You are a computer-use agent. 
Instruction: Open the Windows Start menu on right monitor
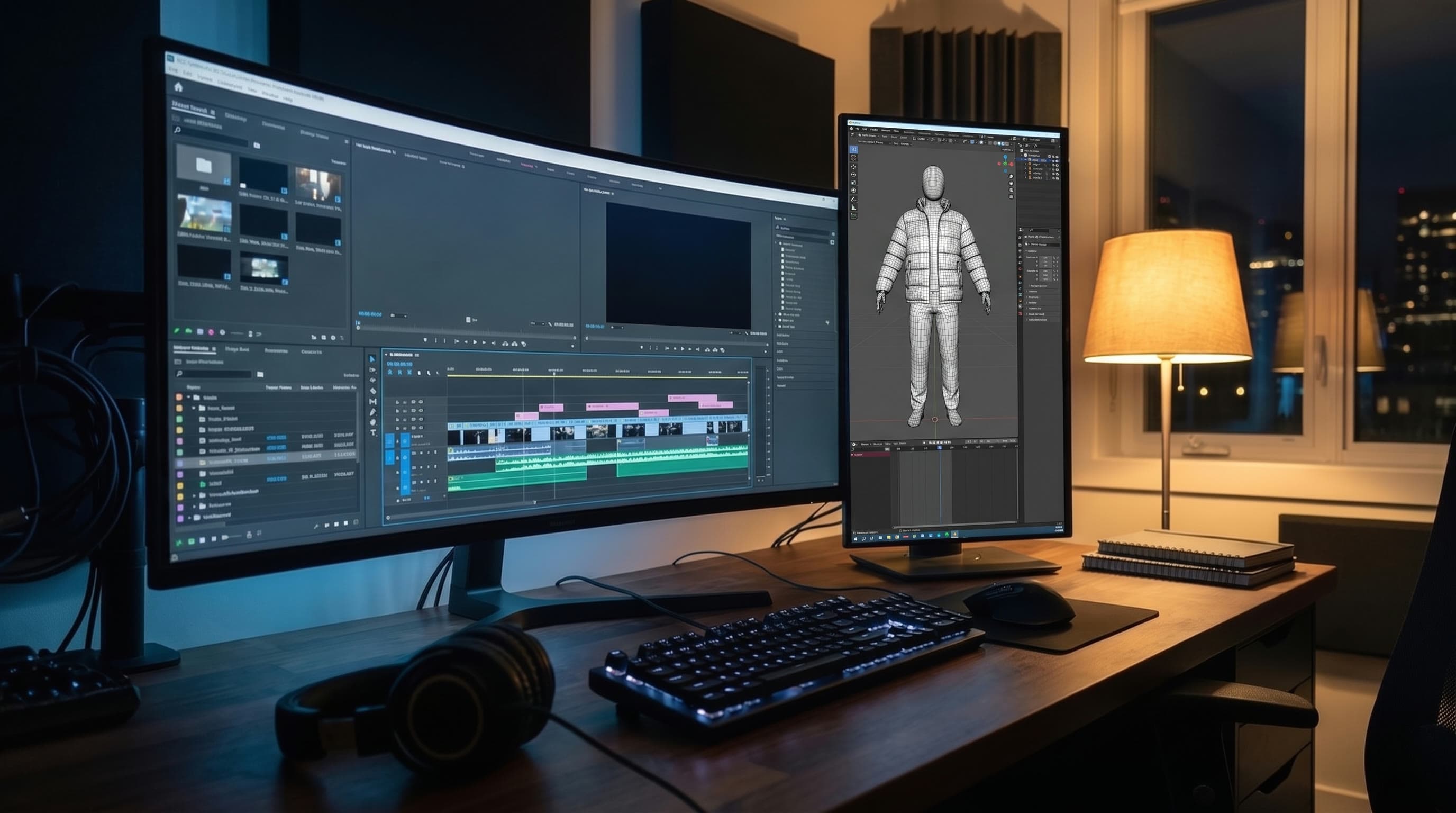pyautogui.click(x=856, y=539)
